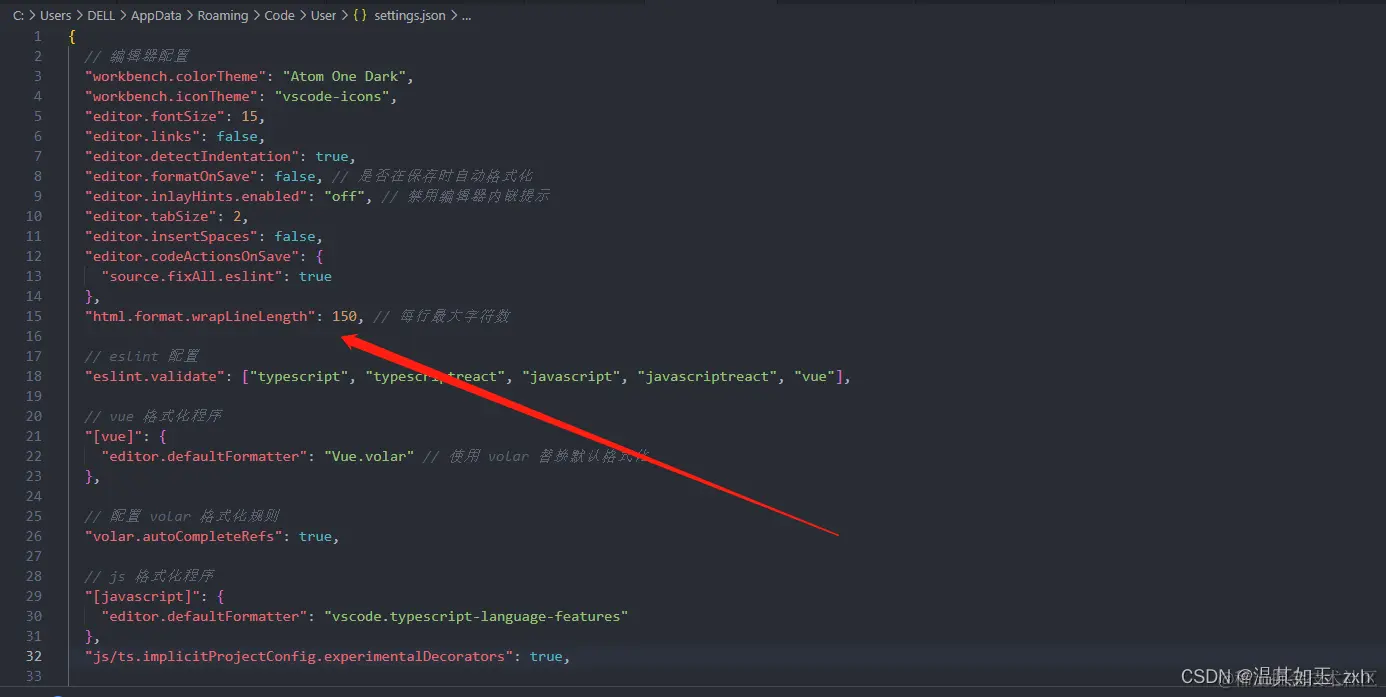Open the Users breadcrumb folder

pos(55,16)
